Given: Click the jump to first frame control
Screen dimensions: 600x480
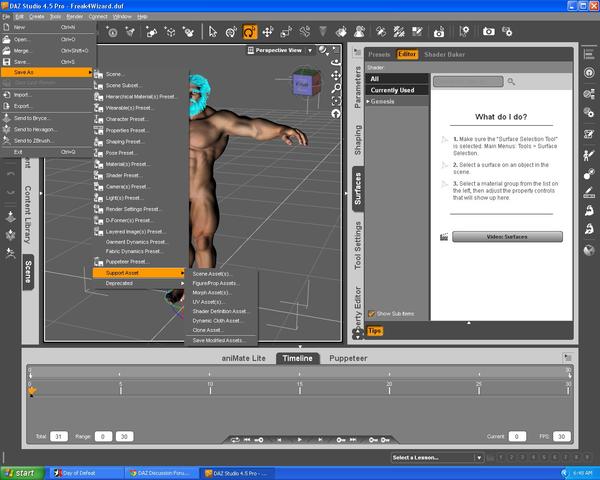Looking at the screenshot, I should pyautogui.click(x=247, y=440).
